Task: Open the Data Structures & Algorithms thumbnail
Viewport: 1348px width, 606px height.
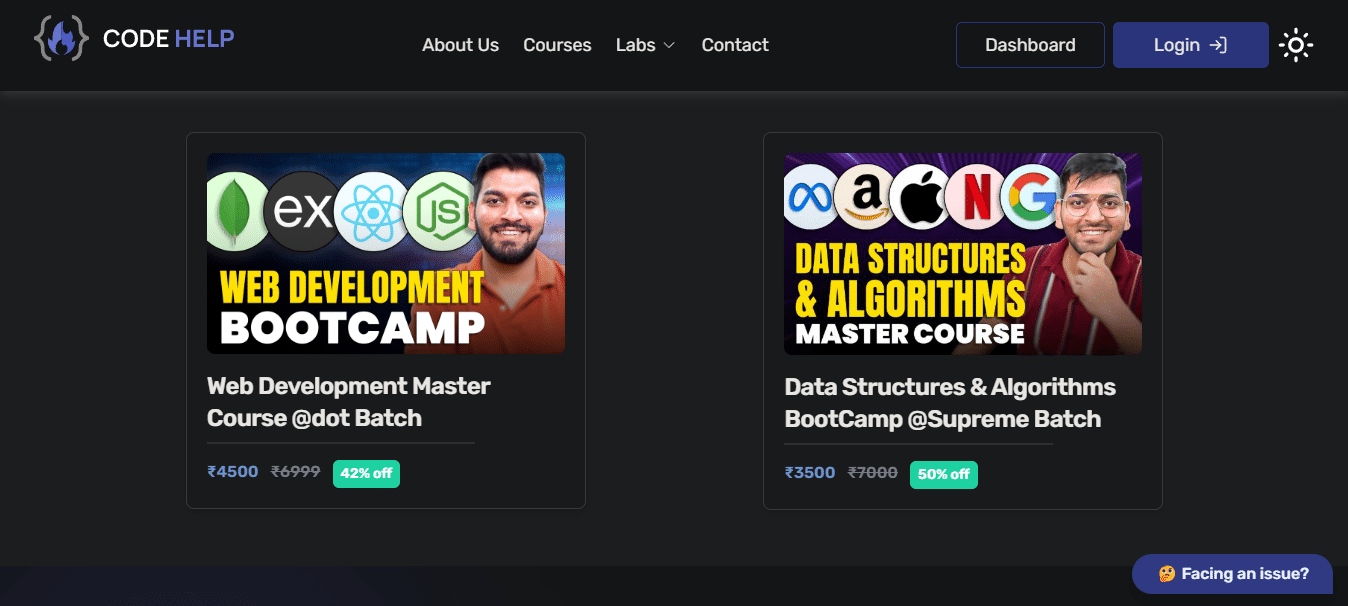Action: pyautogui.click(x=963, y=254)
